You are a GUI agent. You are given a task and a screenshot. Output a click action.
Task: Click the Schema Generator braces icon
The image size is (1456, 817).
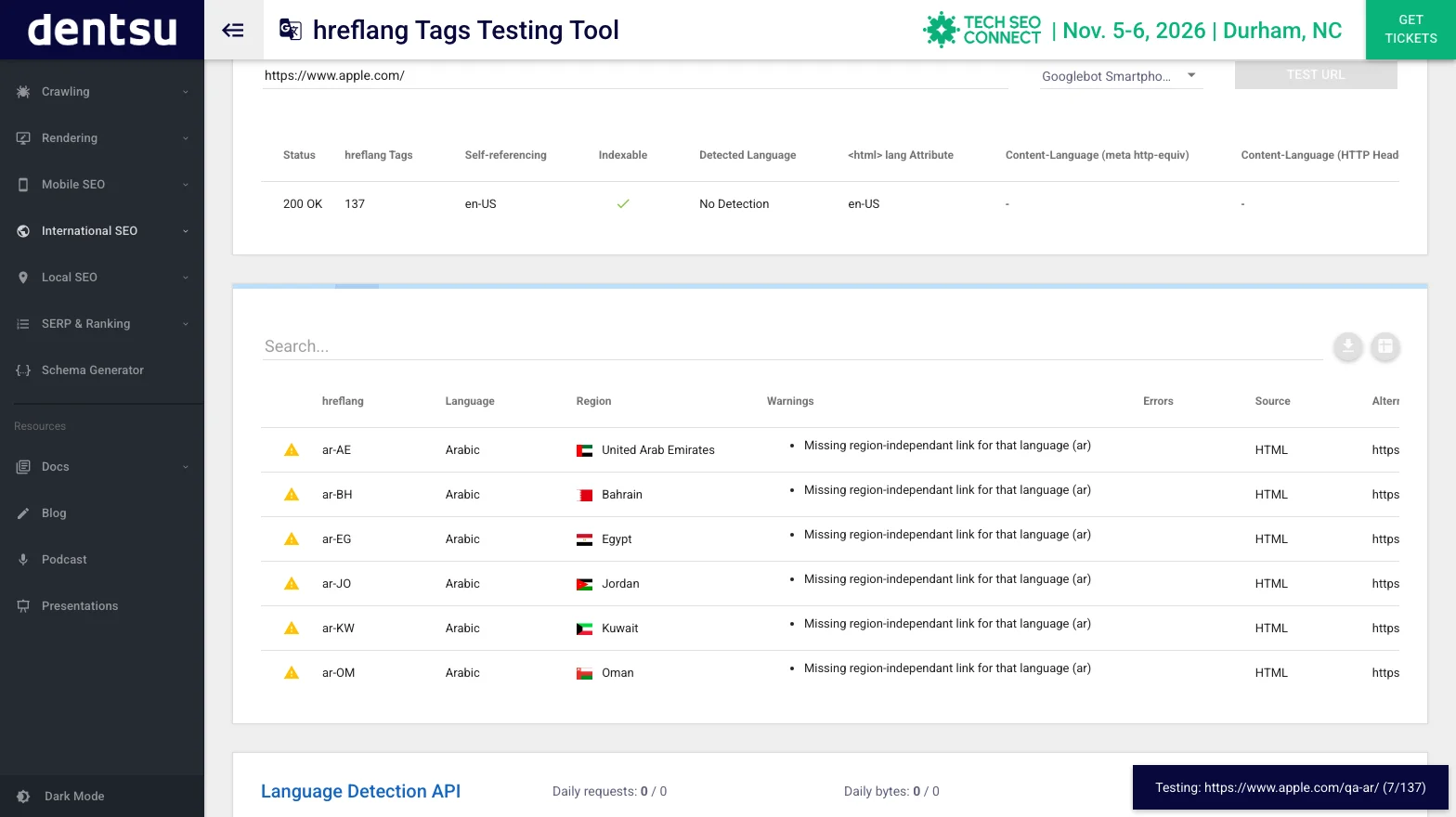(x=23, y=370)
